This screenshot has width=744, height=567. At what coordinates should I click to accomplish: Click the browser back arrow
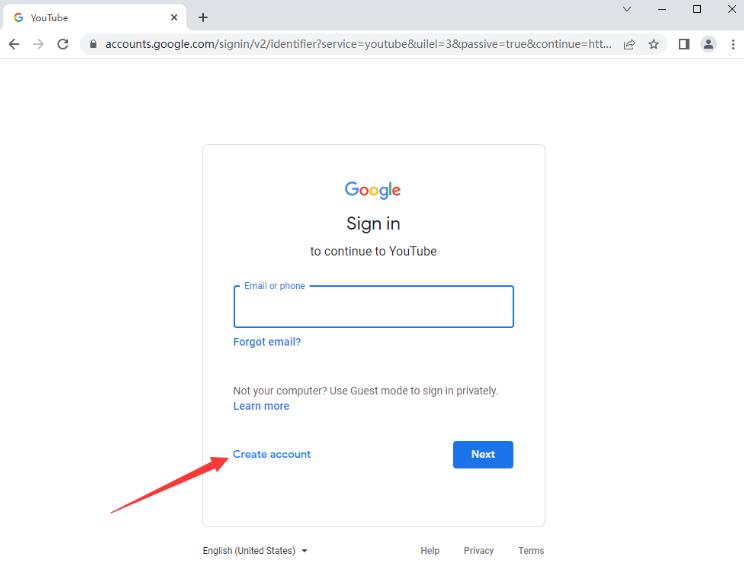tap(14, 44)
